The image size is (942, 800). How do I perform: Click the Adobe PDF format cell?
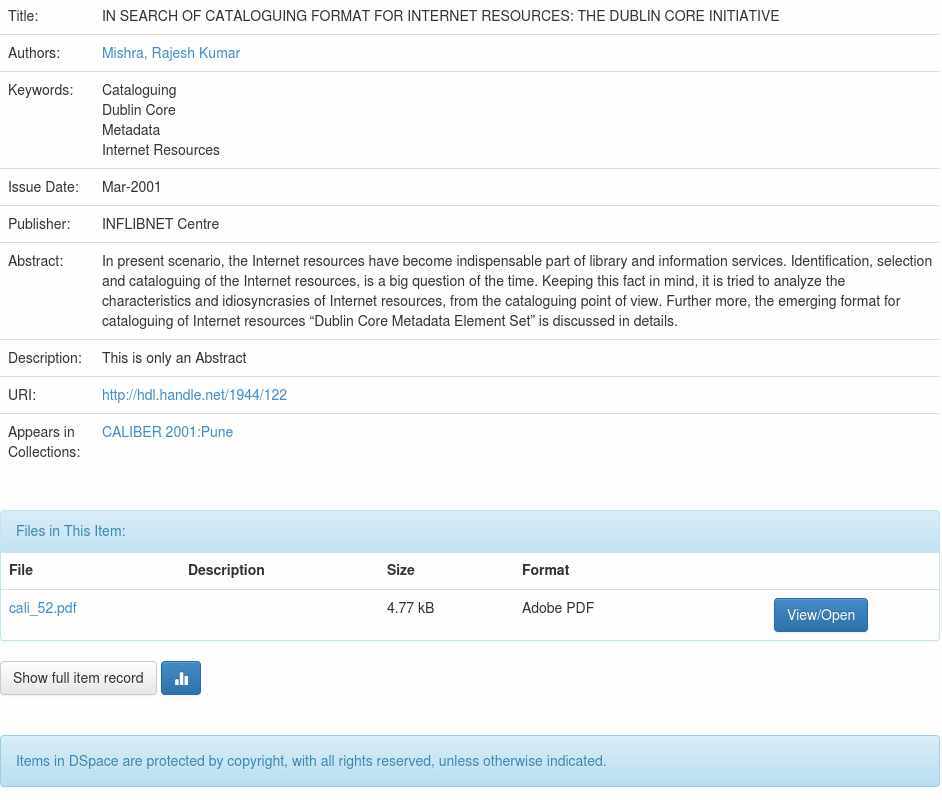tap(558, 608)
